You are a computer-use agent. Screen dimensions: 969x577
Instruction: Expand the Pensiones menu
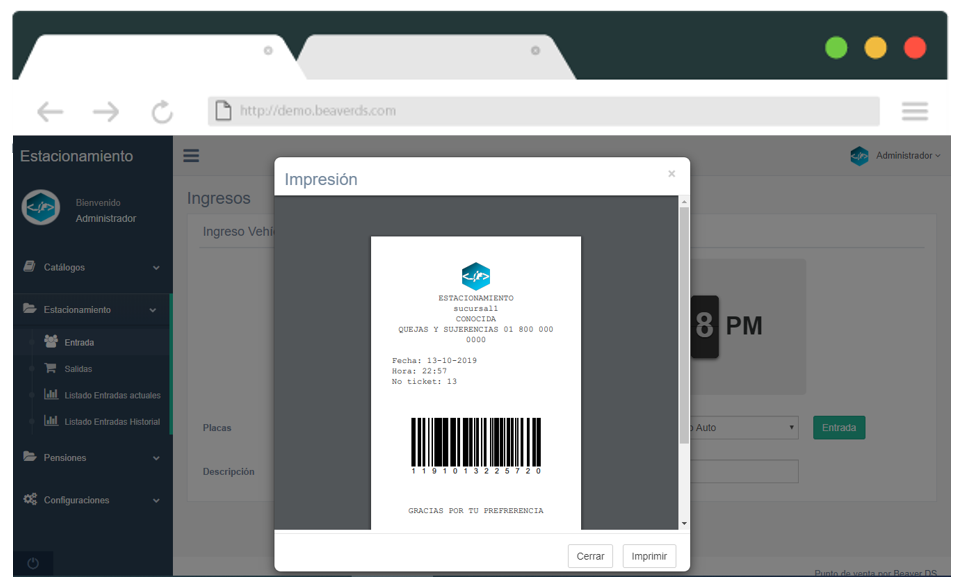pyautogui.click(x=93, y=458)
